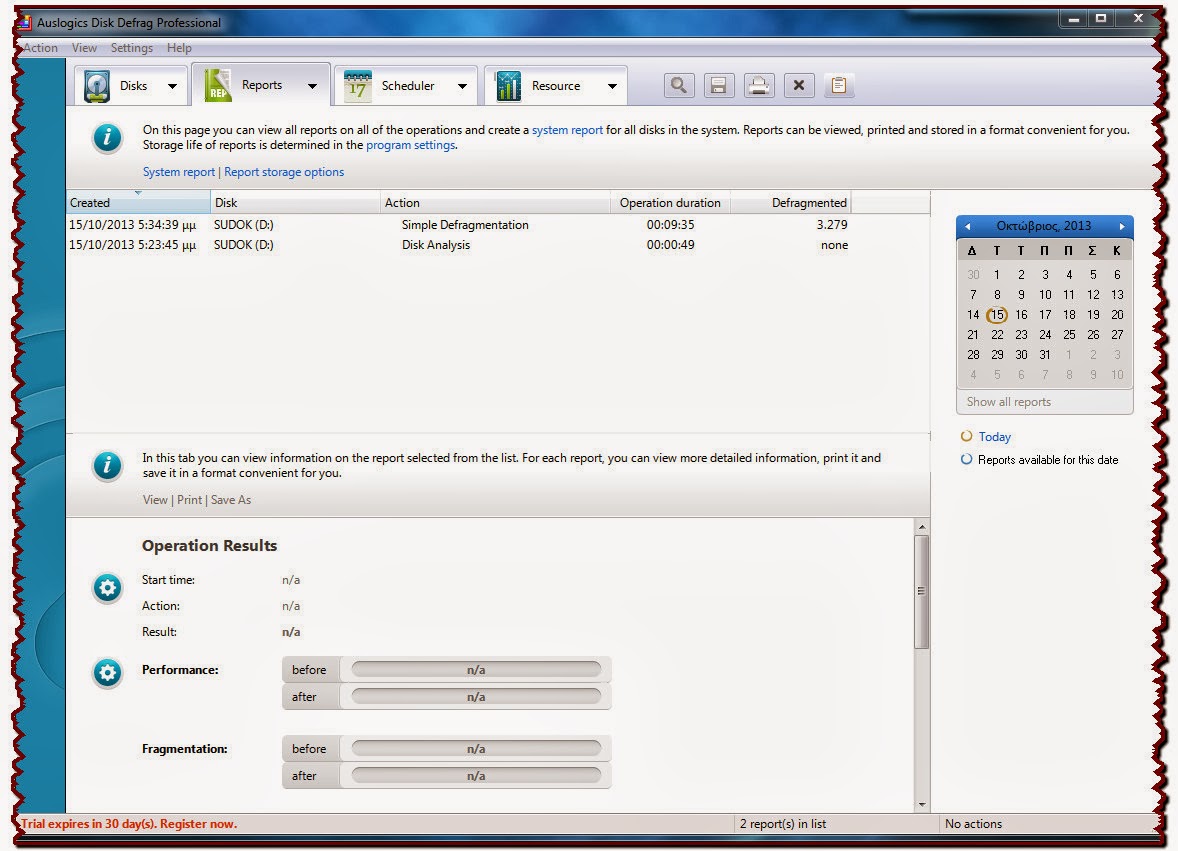Click scroll down arrow of results panel
Image resolution: width=1178 pixels, height=851 pixels.
[922, 804]
